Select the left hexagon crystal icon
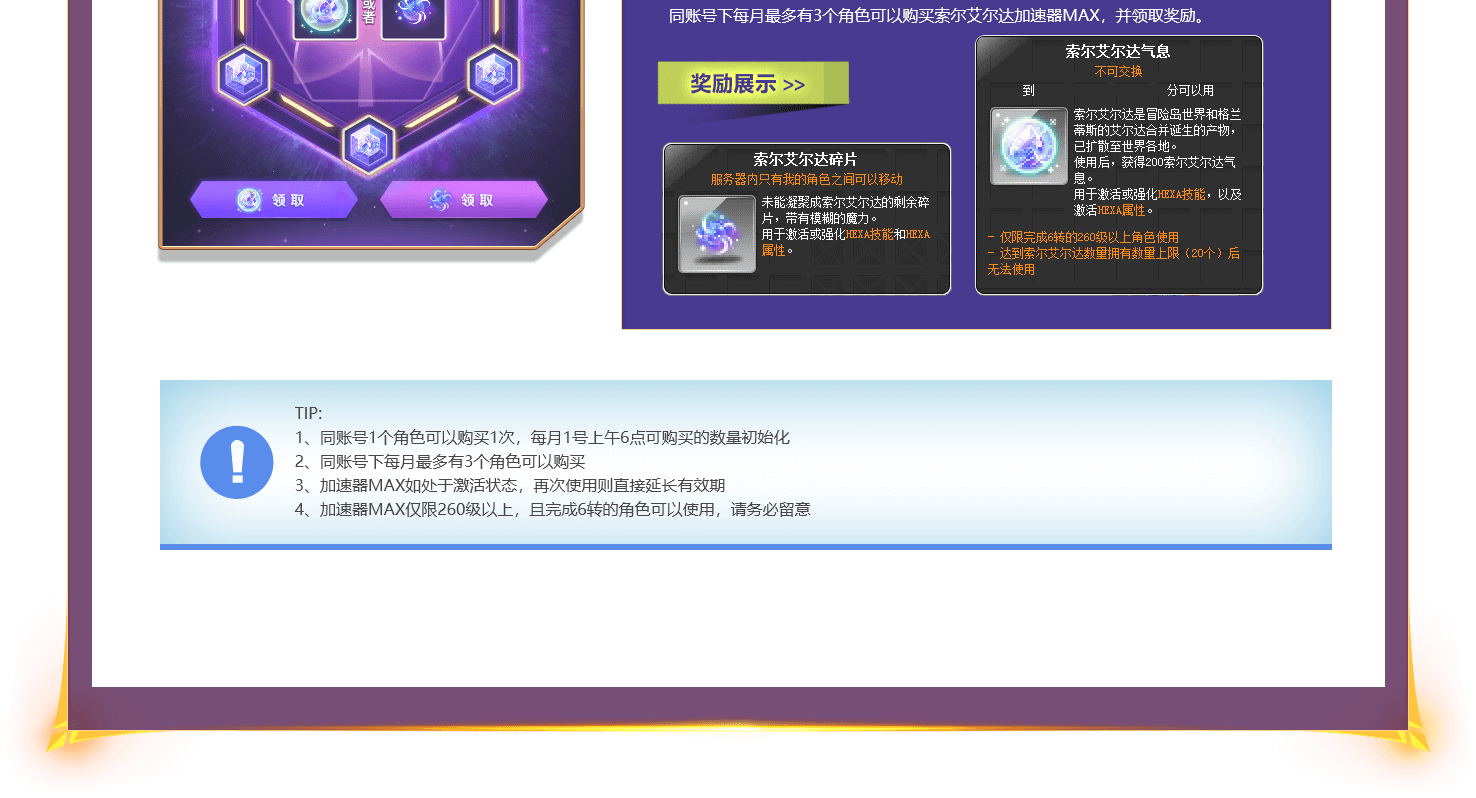 (242, 73)
